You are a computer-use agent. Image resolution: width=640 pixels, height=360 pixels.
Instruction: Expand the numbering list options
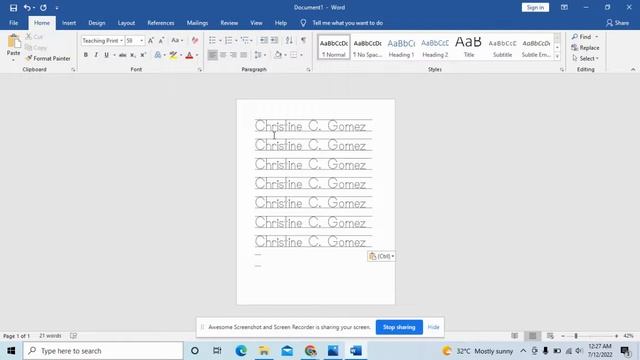[x=236, y=40]
